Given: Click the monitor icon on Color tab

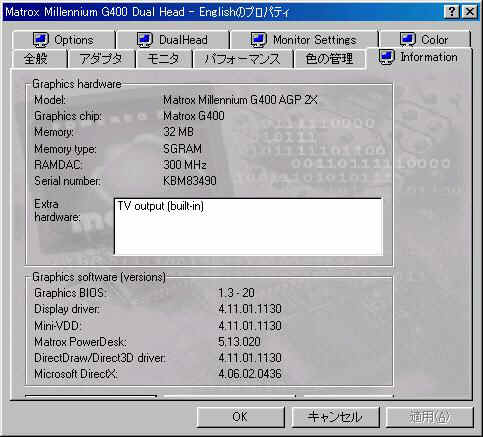Looking at the screenshot, I should tap(407, 40).
